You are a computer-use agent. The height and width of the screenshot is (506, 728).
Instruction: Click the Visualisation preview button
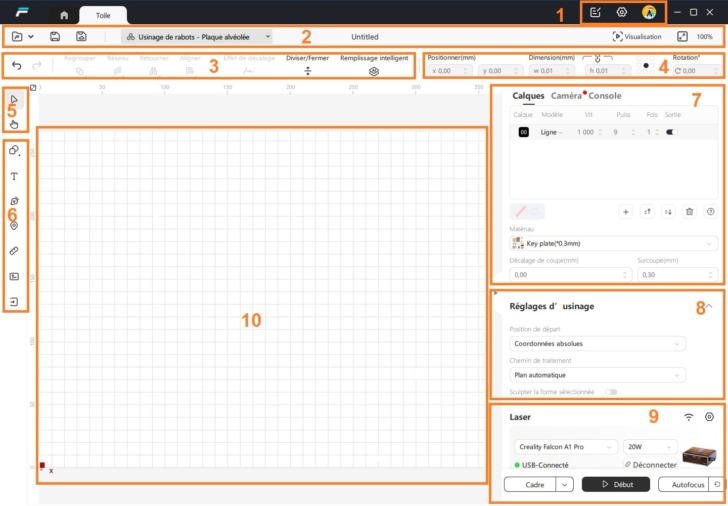637,37
